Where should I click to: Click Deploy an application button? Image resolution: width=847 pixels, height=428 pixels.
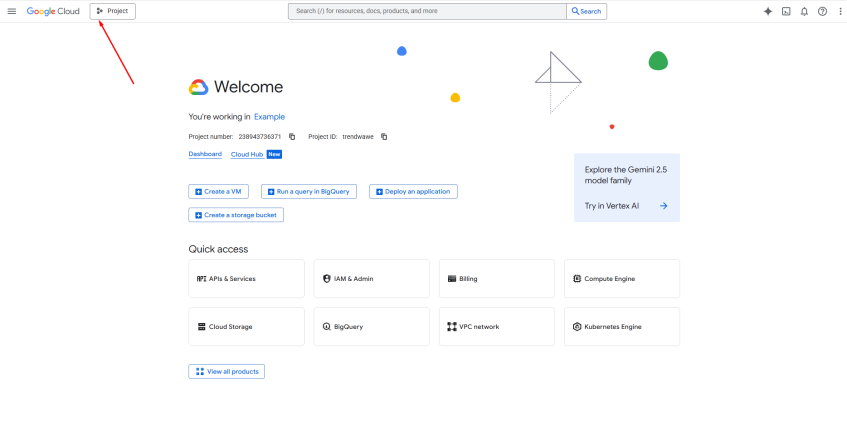(413, 191)
